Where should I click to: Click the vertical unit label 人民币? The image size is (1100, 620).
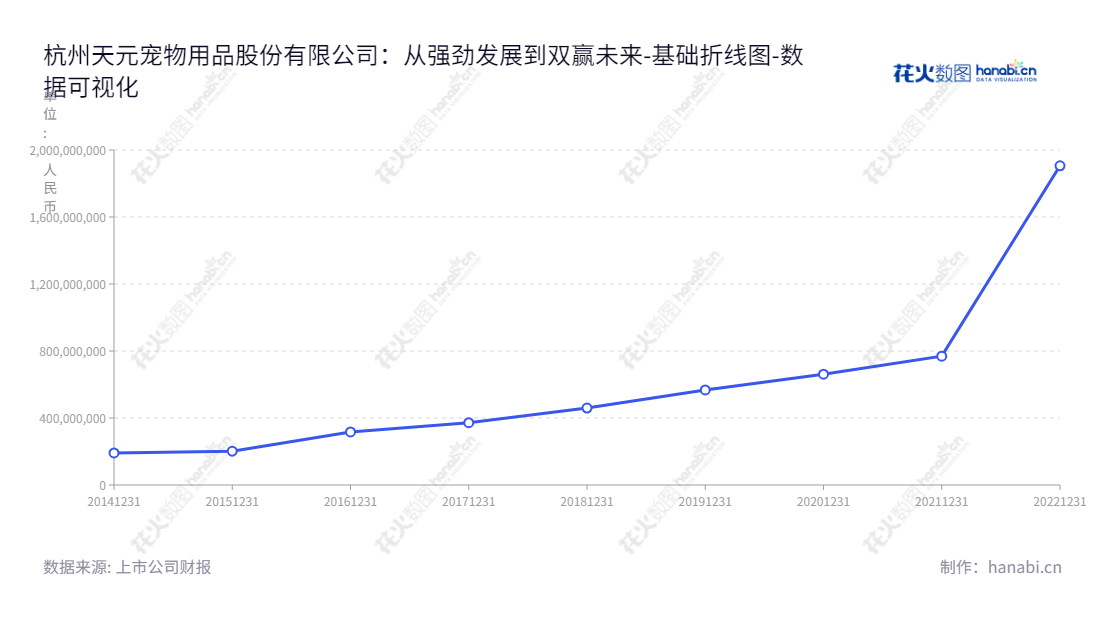[x=50, y=188]
